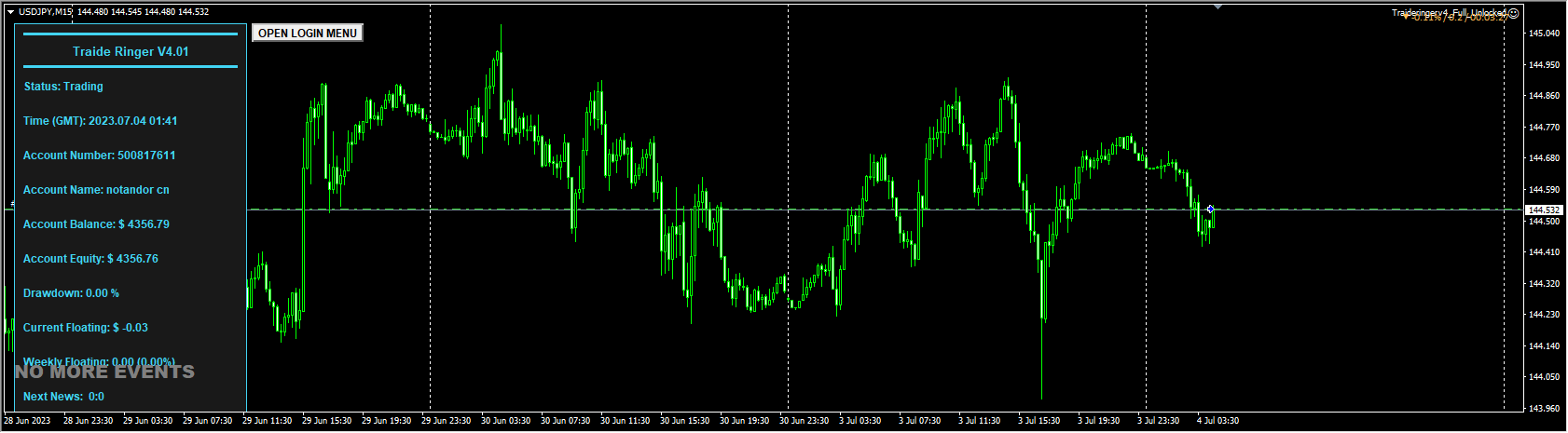
Task: Click the Next News: 0:0 line
Action: pos(63,397)
